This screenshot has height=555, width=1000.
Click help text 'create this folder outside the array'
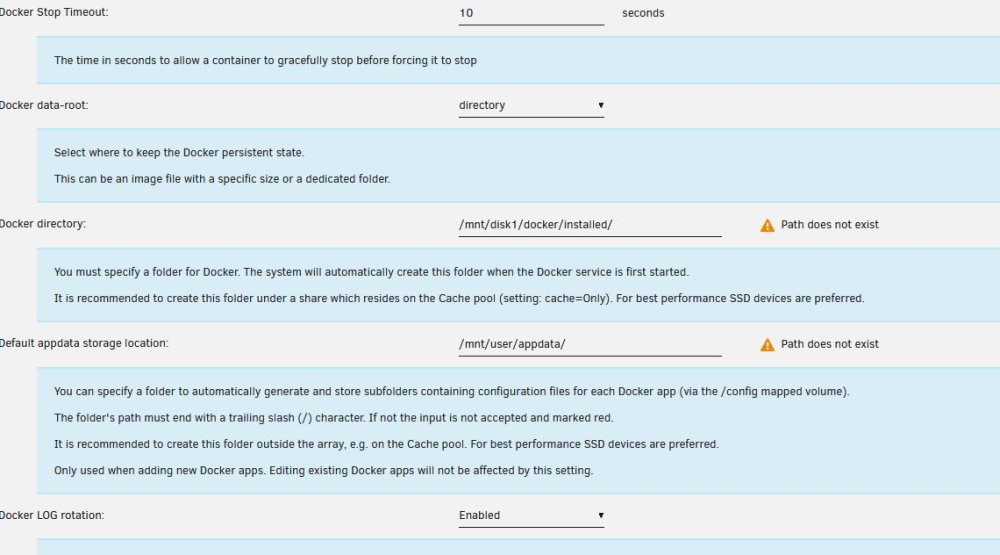tap(386, 444)
